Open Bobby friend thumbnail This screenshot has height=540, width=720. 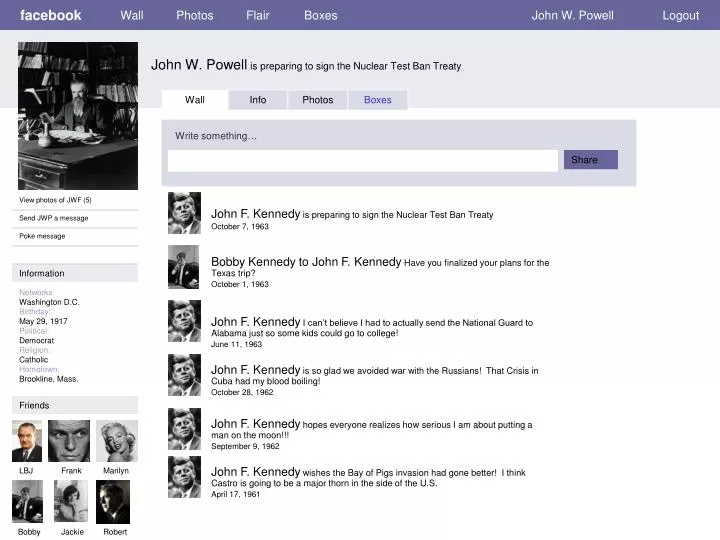pyautogui.click(x=28, y=501)
